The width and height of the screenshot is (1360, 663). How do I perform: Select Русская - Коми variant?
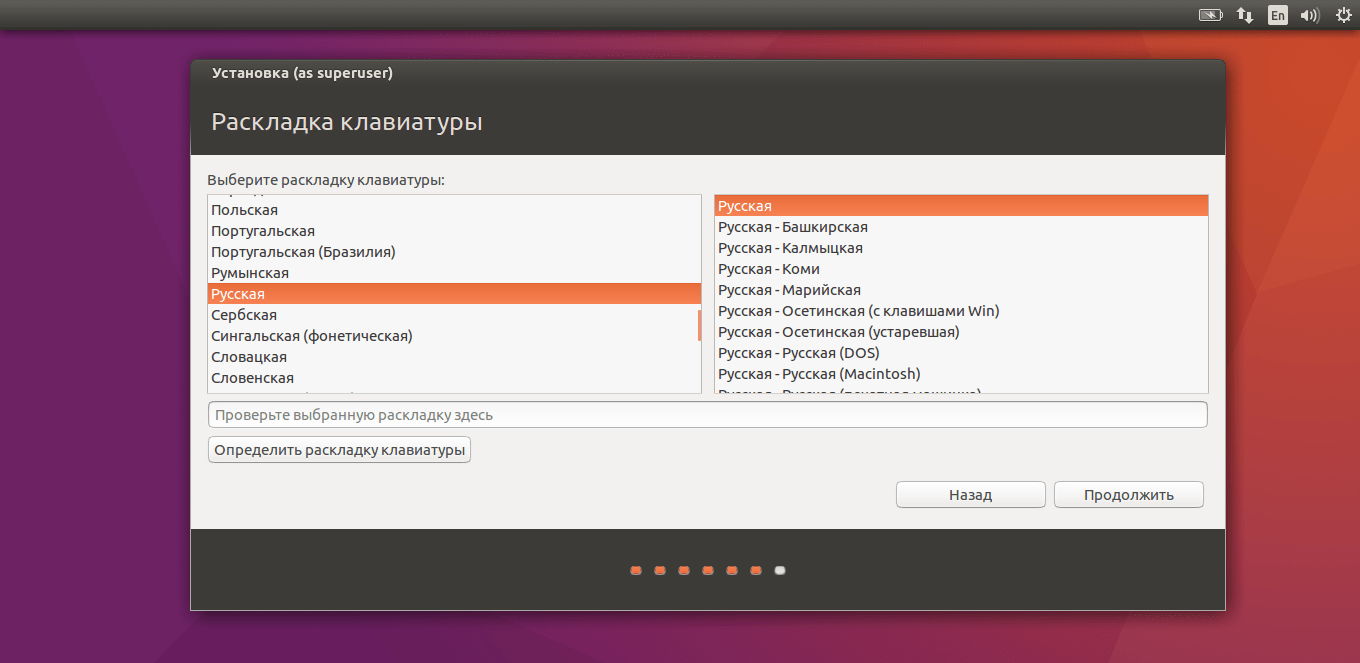pyautogui.click(x=961, y=269)
